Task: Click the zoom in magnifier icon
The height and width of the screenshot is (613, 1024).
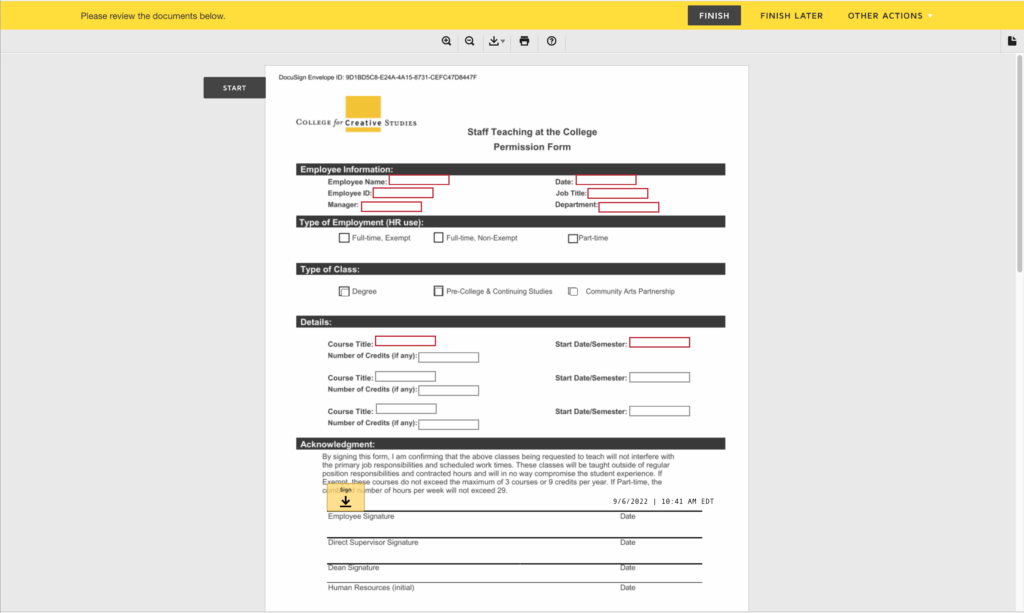Action: tap(447, 41)
